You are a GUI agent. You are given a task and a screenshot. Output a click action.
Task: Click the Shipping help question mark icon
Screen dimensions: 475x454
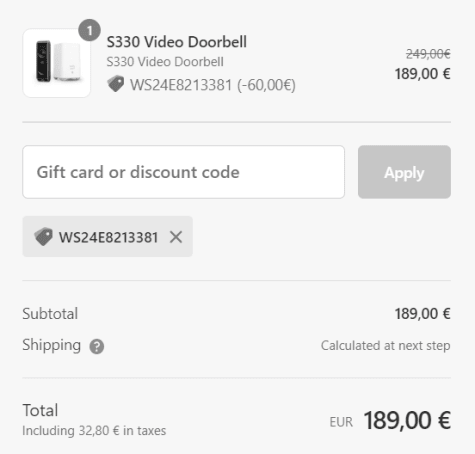click(97, 346)
